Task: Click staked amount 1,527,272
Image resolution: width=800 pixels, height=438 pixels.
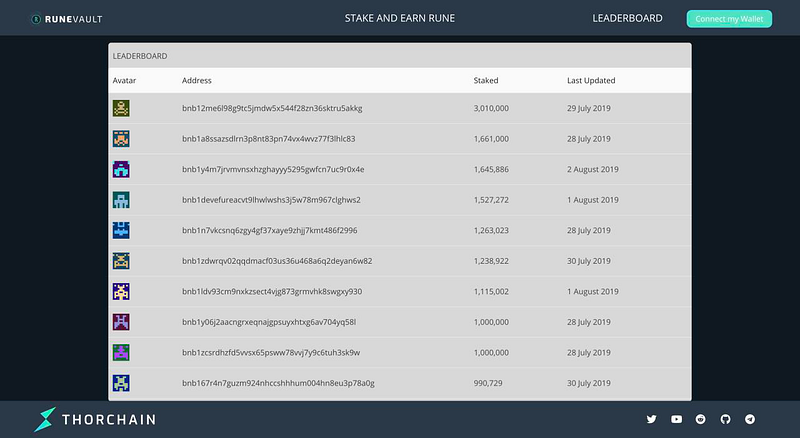Action: coord(491,200)
